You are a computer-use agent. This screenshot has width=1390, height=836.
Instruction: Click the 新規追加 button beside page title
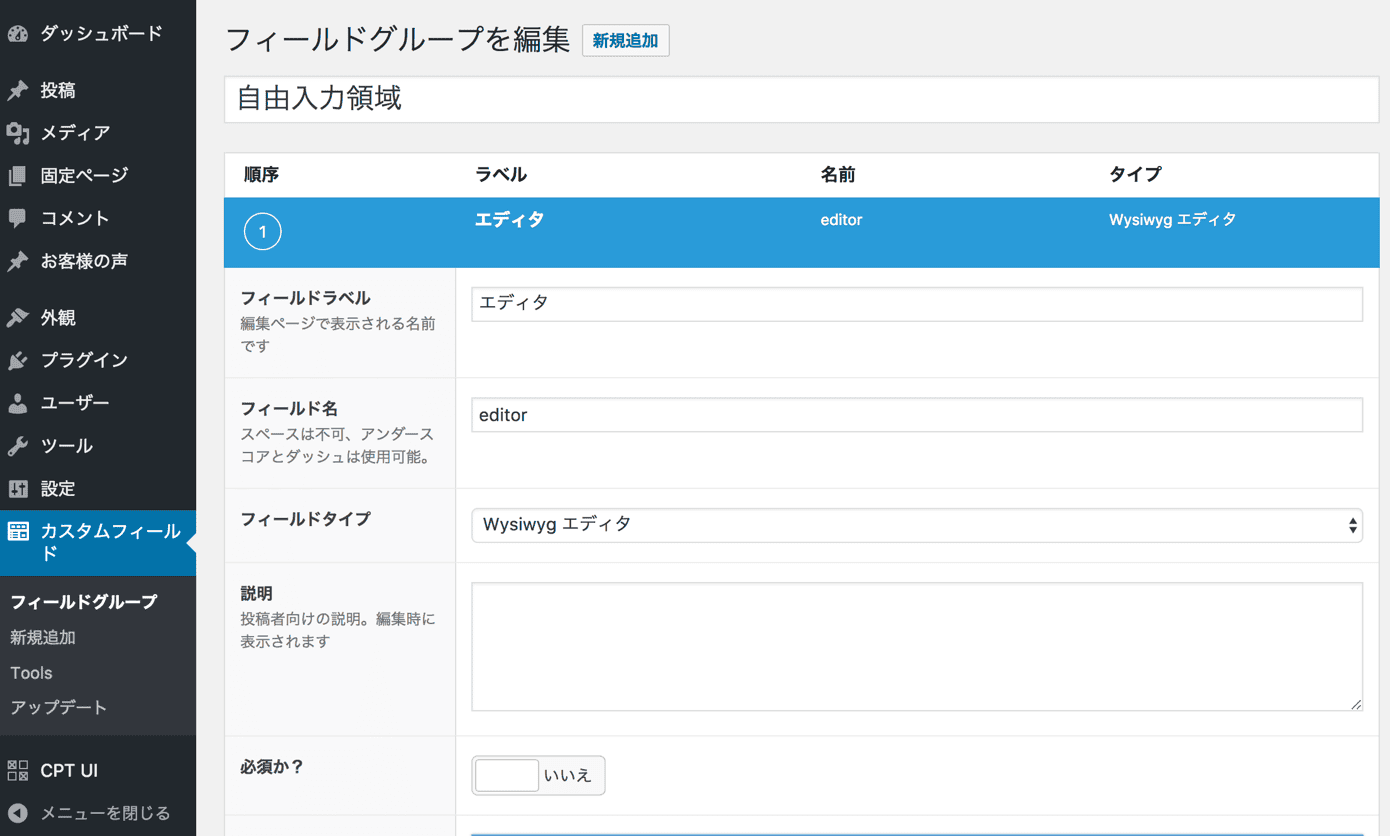pyautogui.click(x=626, y=41)
